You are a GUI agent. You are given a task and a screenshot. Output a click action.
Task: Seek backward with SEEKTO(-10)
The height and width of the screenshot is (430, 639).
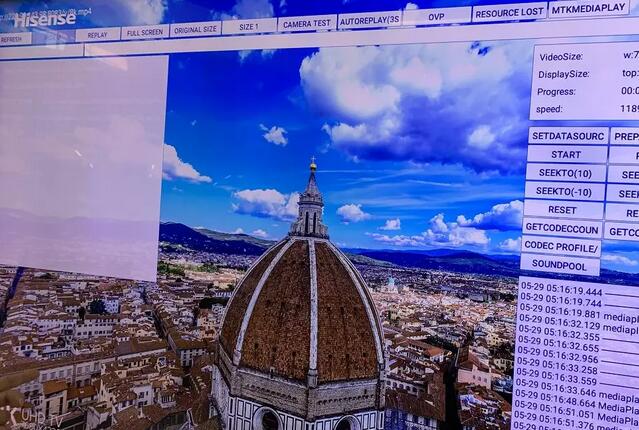(x=564, y=191)
